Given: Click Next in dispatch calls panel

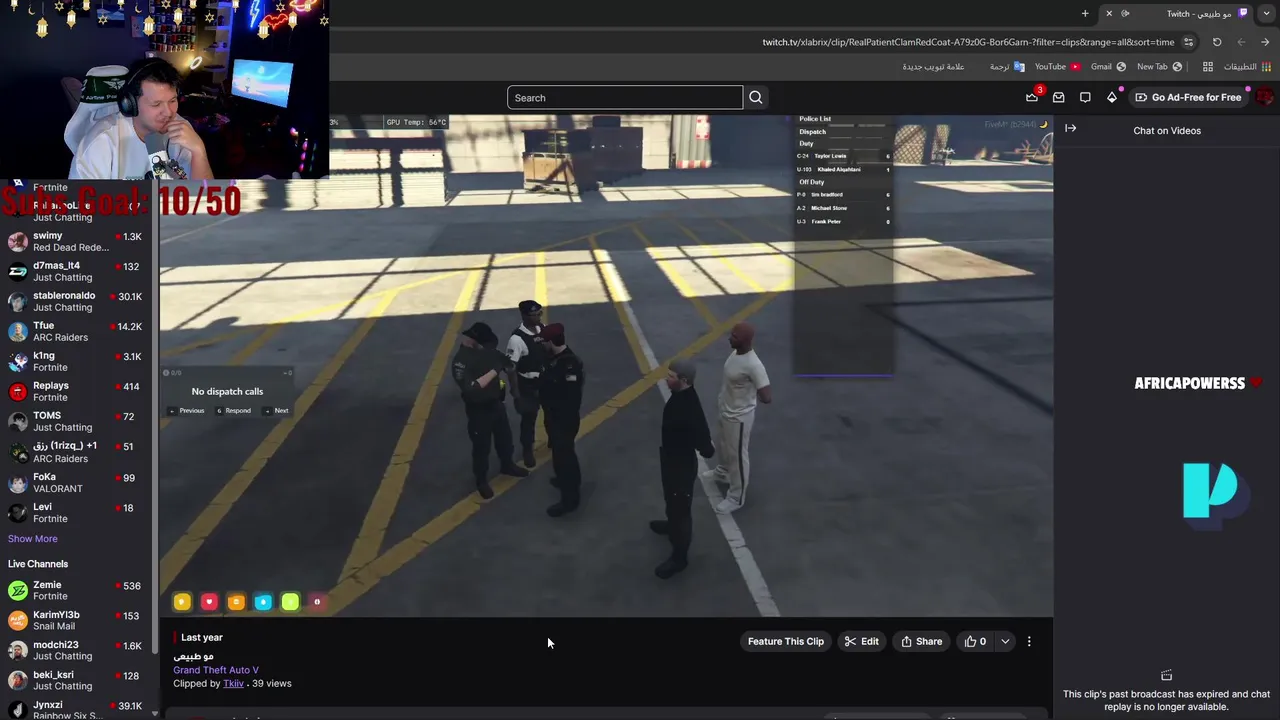Looking at the screenshot, I should (277, 411).
